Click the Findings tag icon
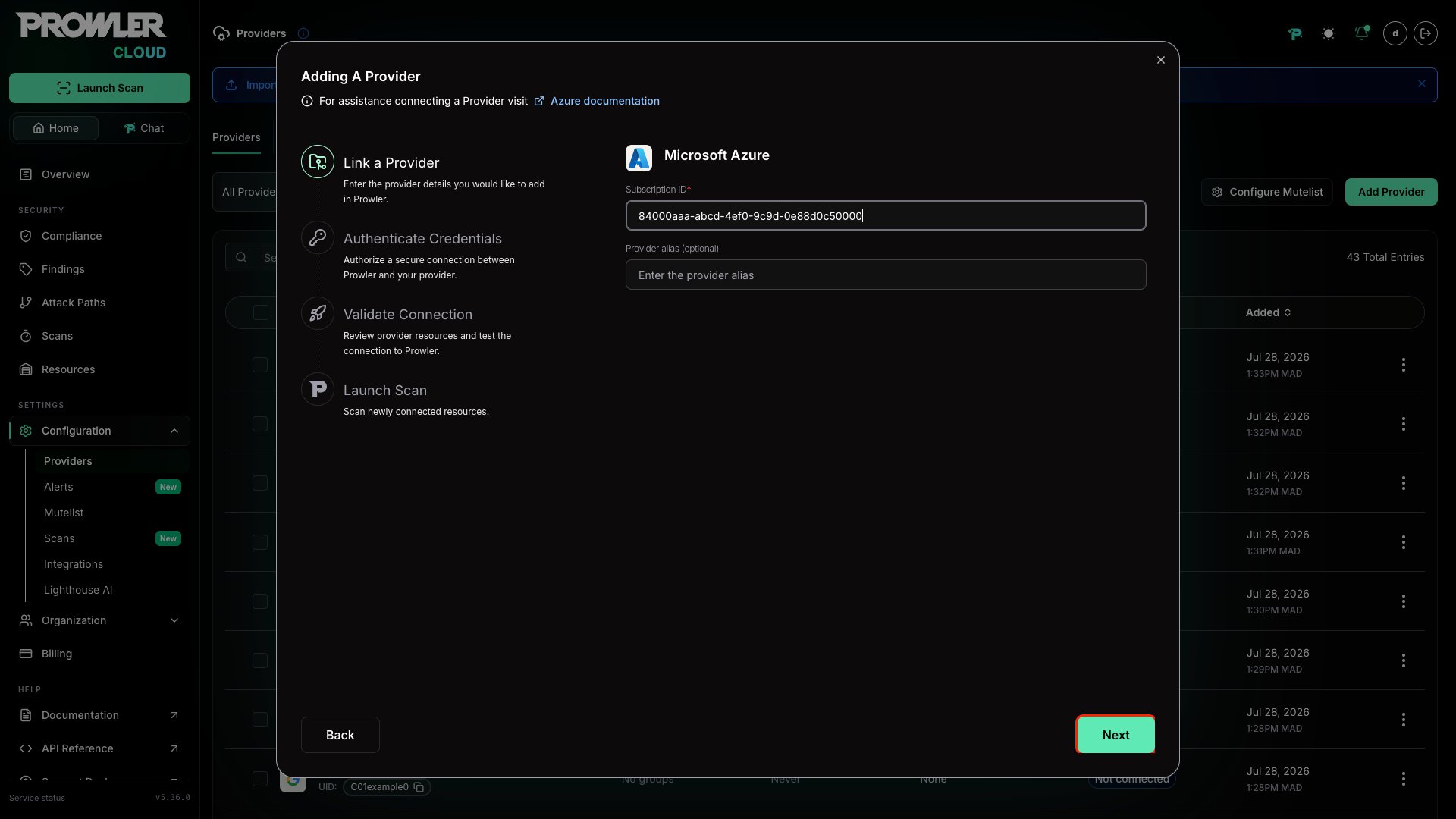This screenshot has width=1456, height=819. pyautogui.click(x=26, y=269)
